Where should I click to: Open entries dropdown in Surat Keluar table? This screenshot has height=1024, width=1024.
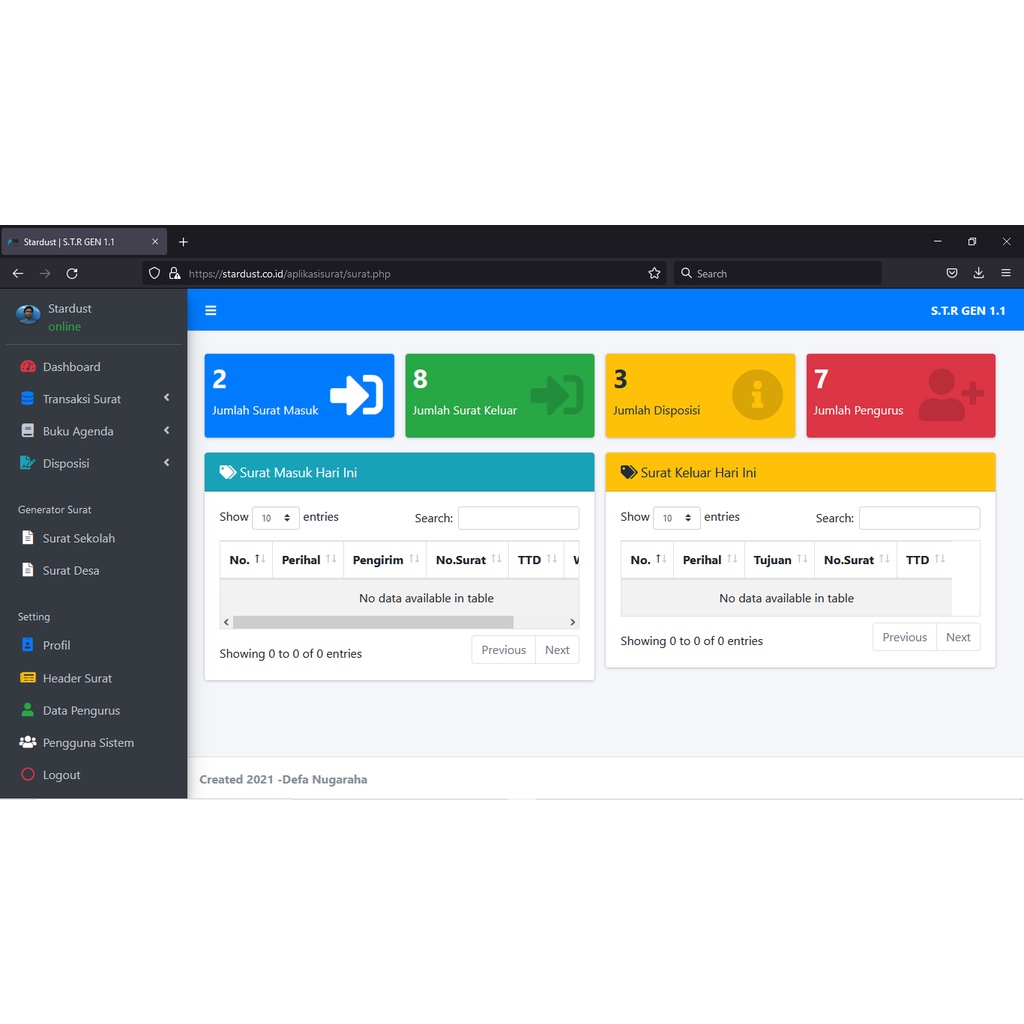(x=676, y=518)
